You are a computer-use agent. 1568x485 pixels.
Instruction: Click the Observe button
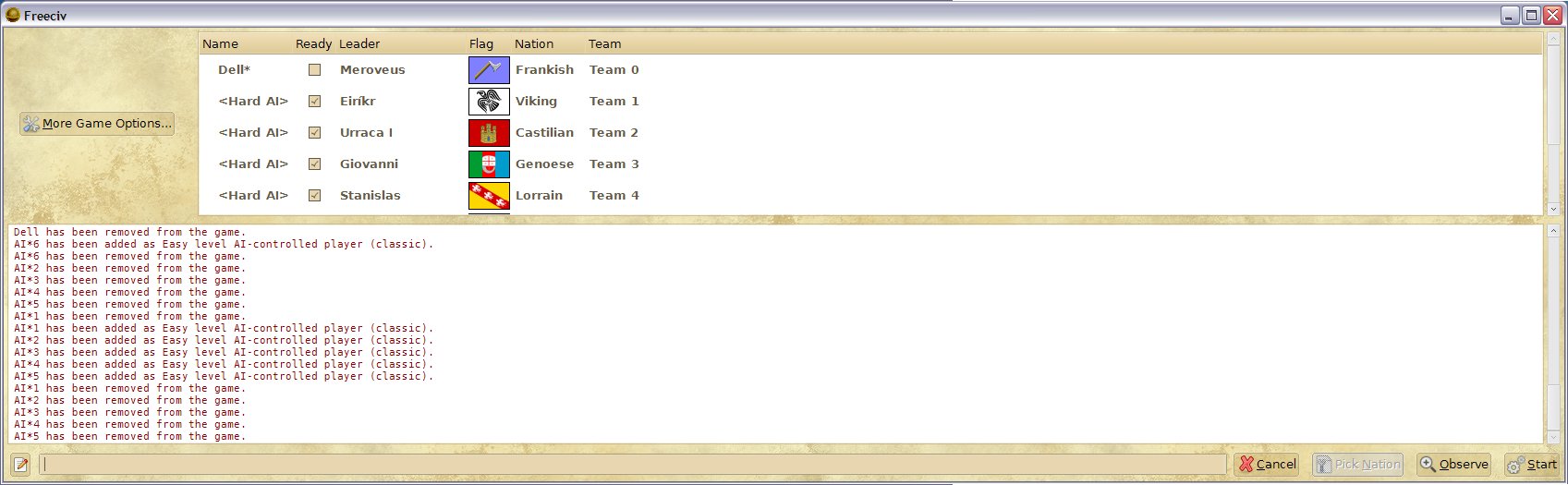coord(1454,464)
